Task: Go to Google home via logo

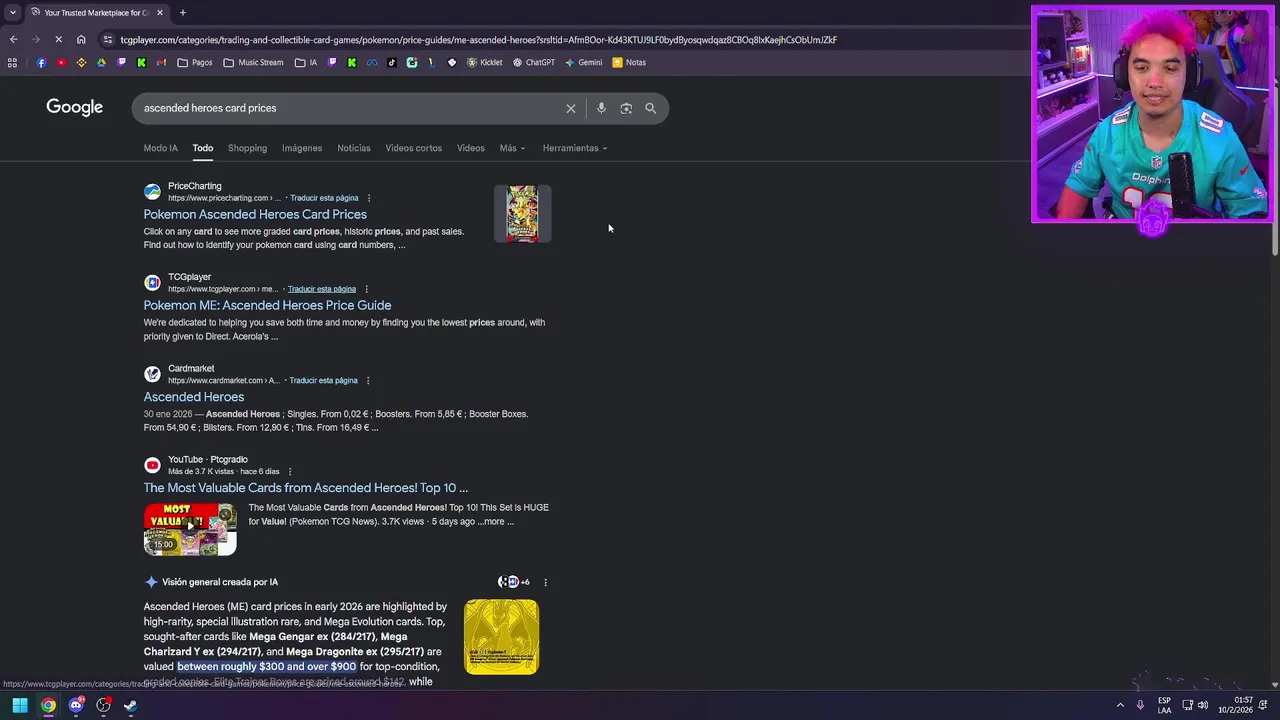Action: [x=74, y=107]
